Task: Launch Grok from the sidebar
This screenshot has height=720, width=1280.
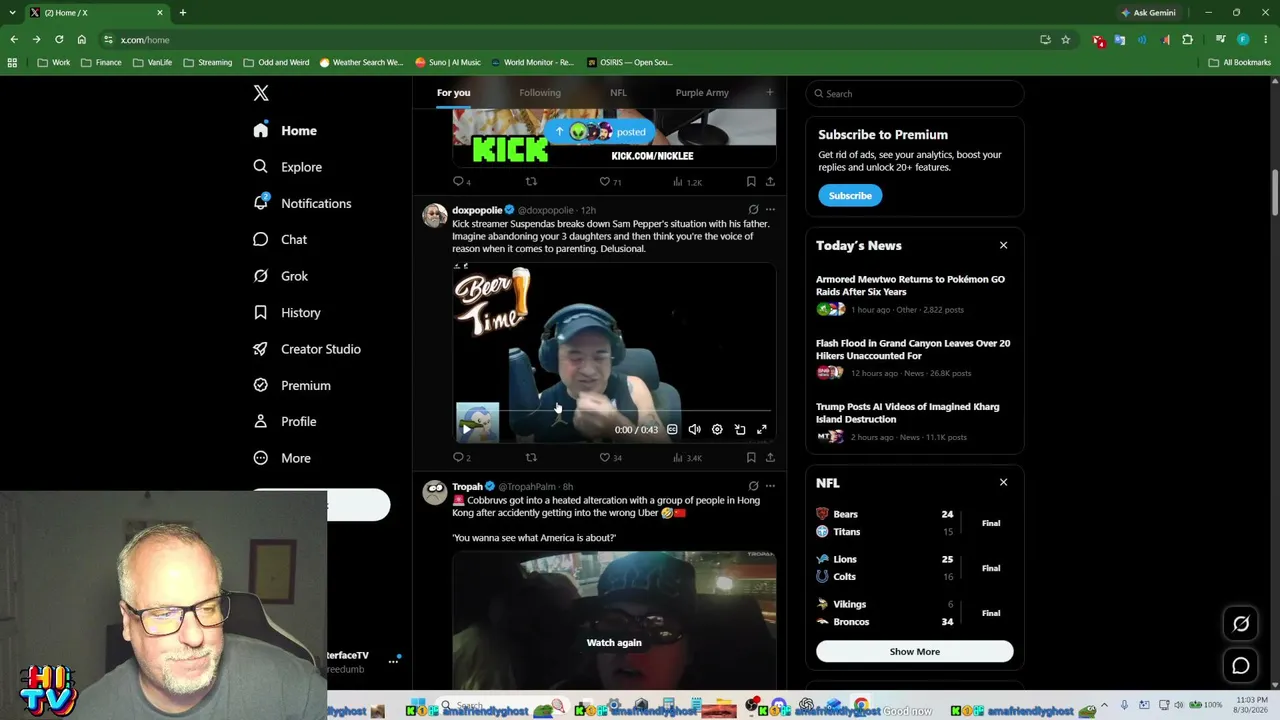Action: point(281,276)
